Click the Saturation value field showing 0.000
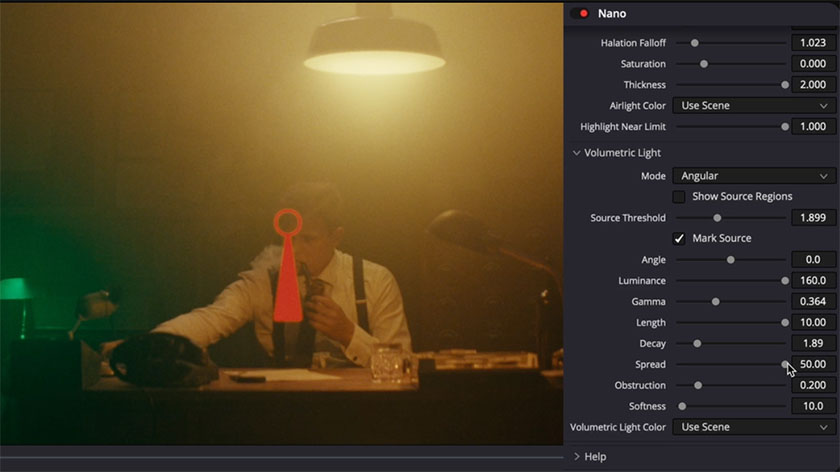This screenshot has height=472, width=840. click(x=813, y=64)
